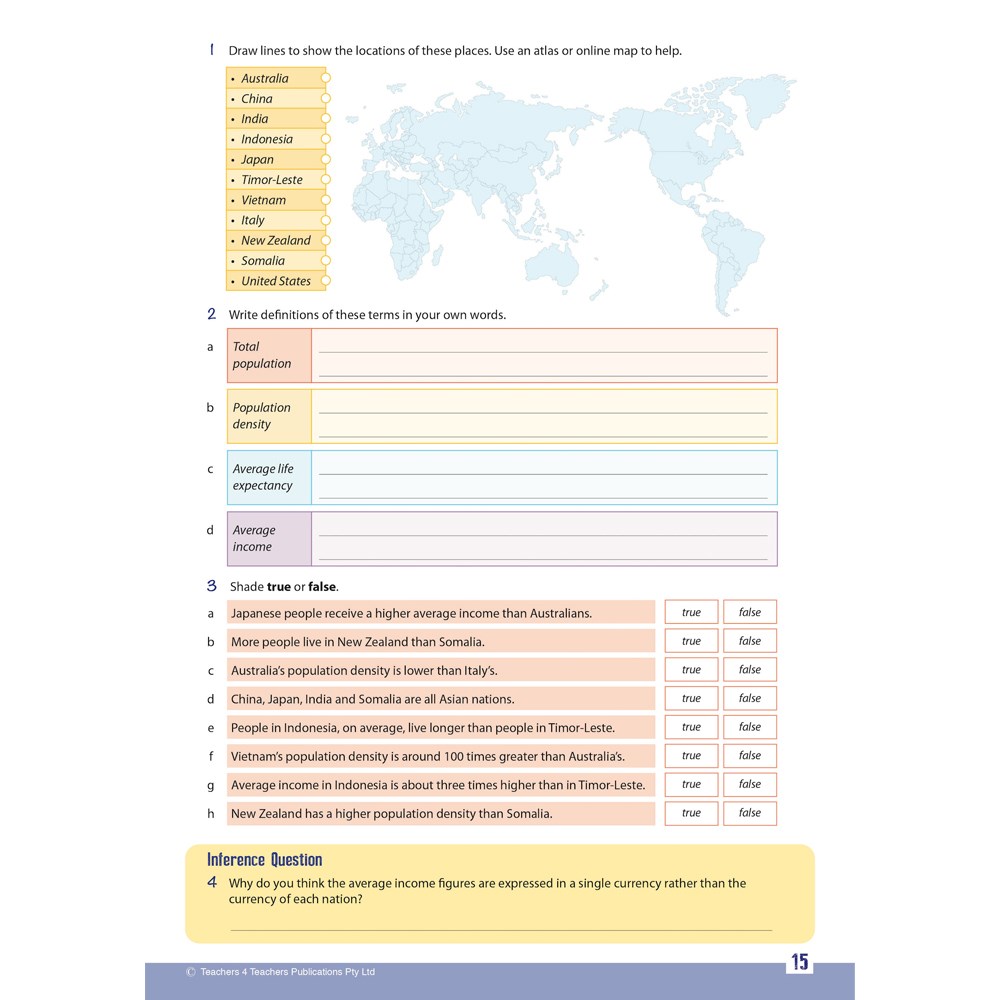Click the connector circle beside China
Image resolution: width=1000 pixels, height=1000 pixels.
click(325, 98)
